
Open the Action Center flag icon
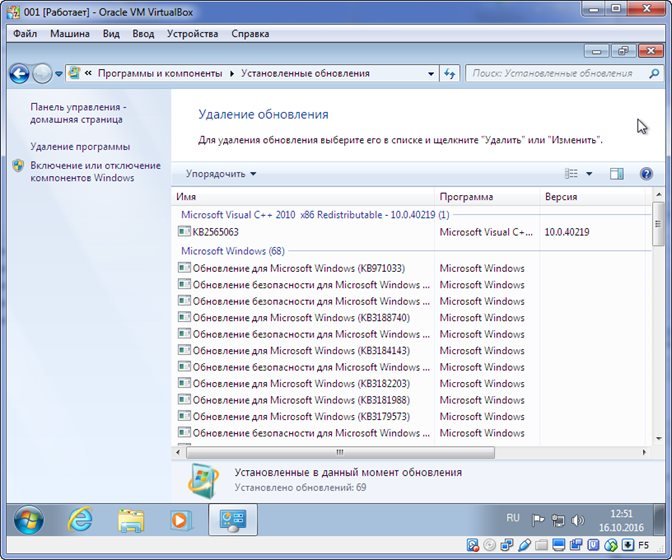tap(537, 520)
